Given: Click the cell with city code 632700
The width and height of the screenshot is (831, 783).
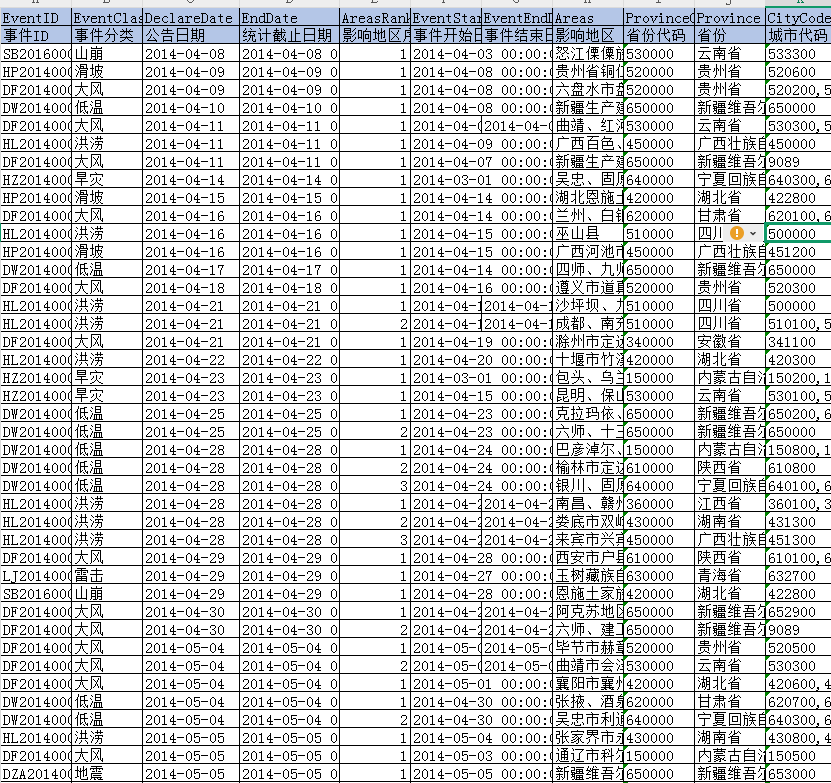Looking at the screenshot, I should point(798,575).
